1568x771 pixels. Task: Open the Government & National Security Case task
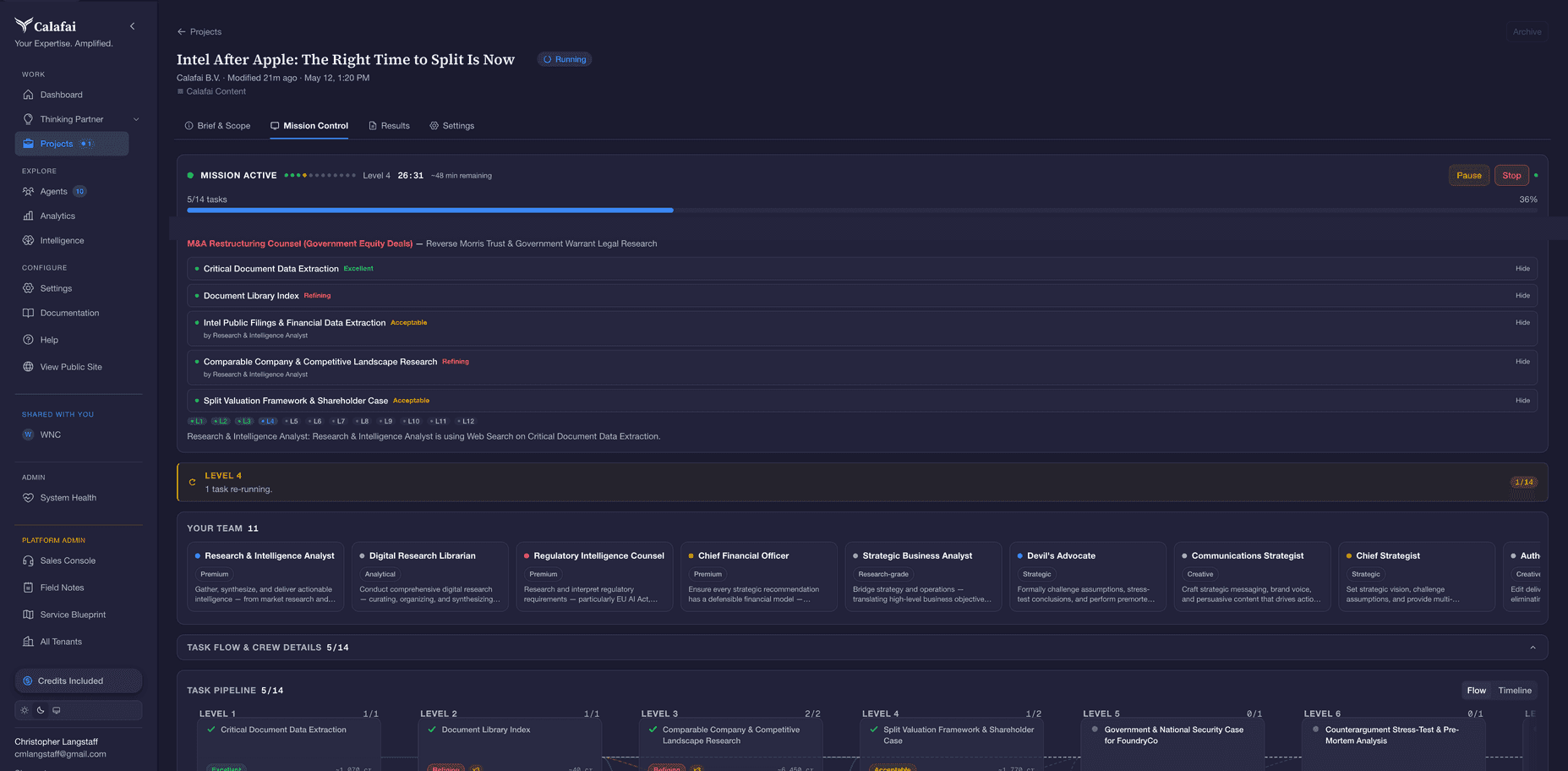point(1172,744)
